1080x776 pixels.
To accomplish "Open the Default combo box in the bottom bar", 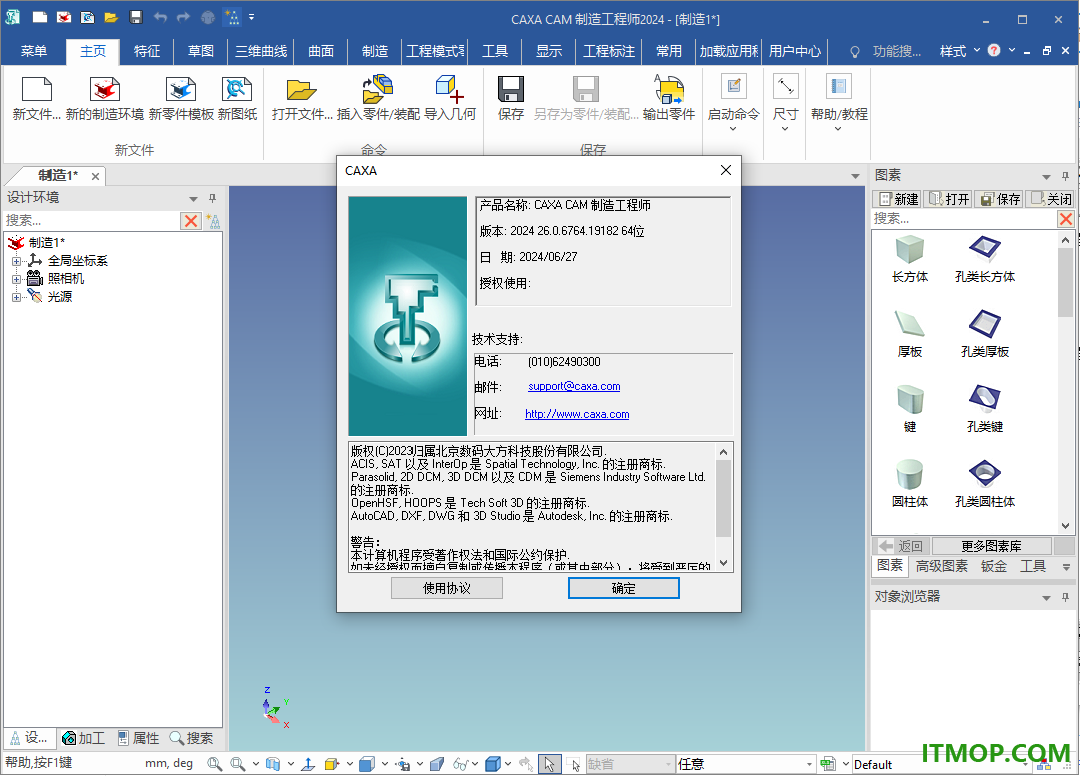I will coord(942,764).
